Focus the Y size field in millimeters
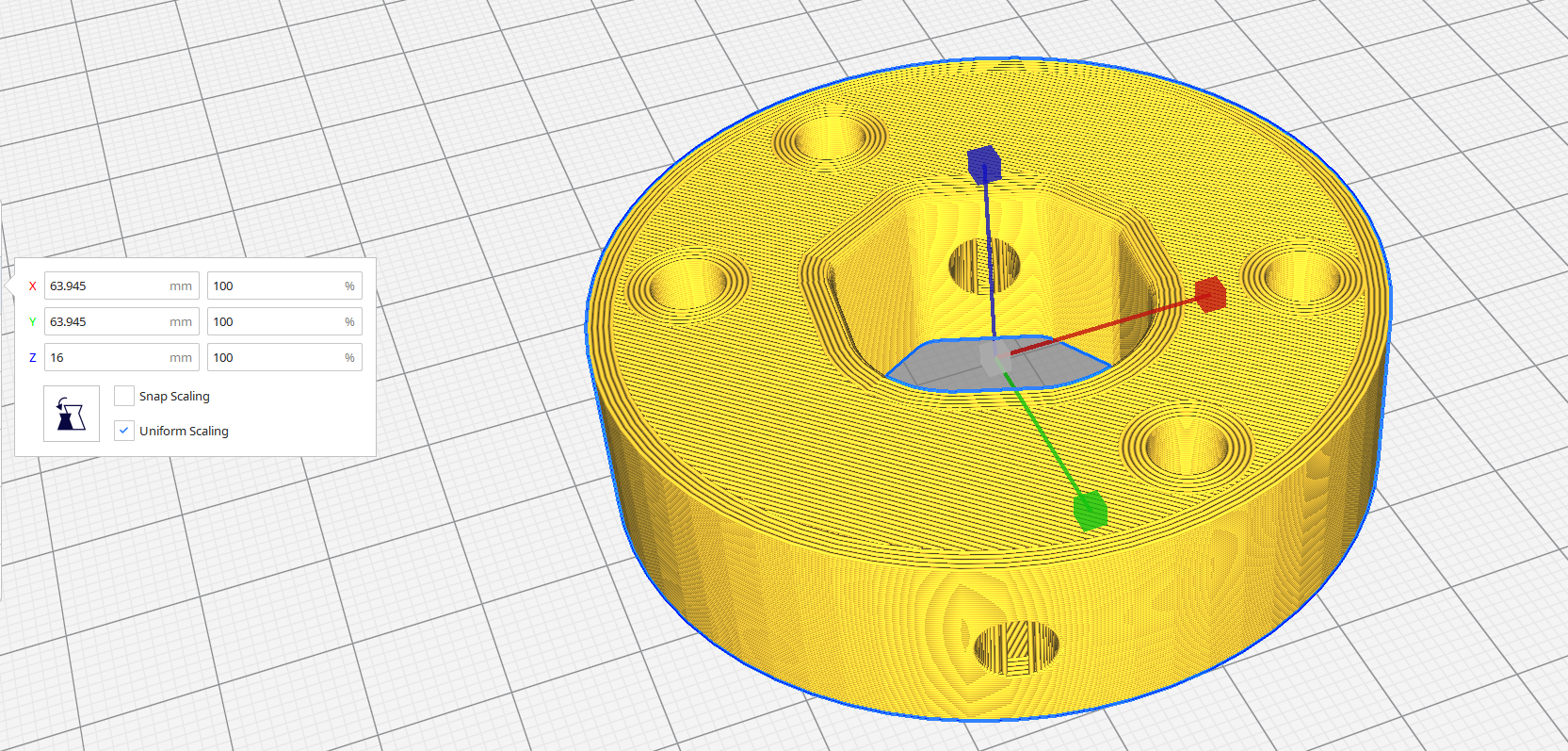The image size is (1568, 751). click(x=105, y=322)
